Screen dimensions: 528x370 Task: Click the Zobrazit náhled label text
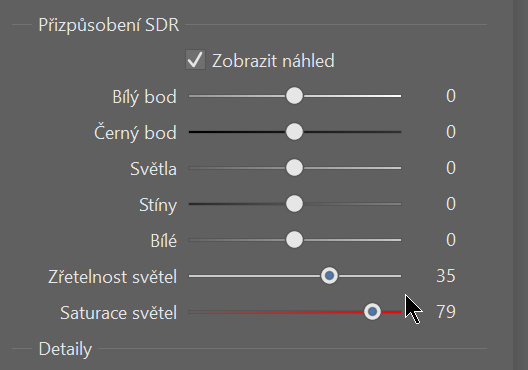coord(273,61)
